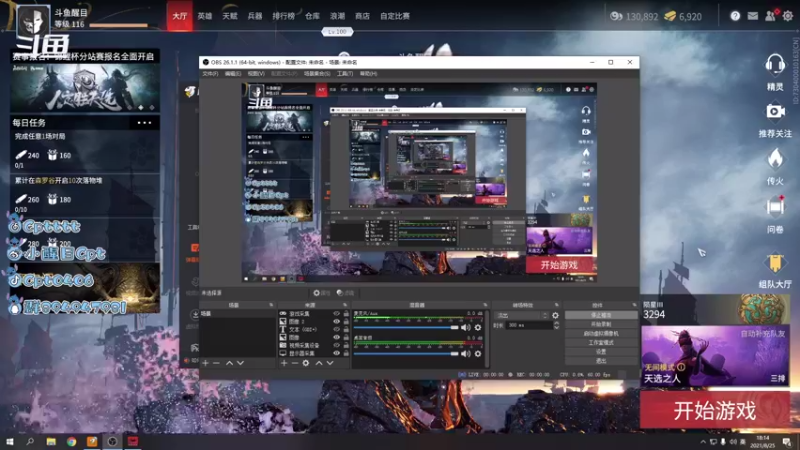Open the OBS 编辑(E) menu
This screenshot has width=800, height=450.
click(x=233, y=74)
